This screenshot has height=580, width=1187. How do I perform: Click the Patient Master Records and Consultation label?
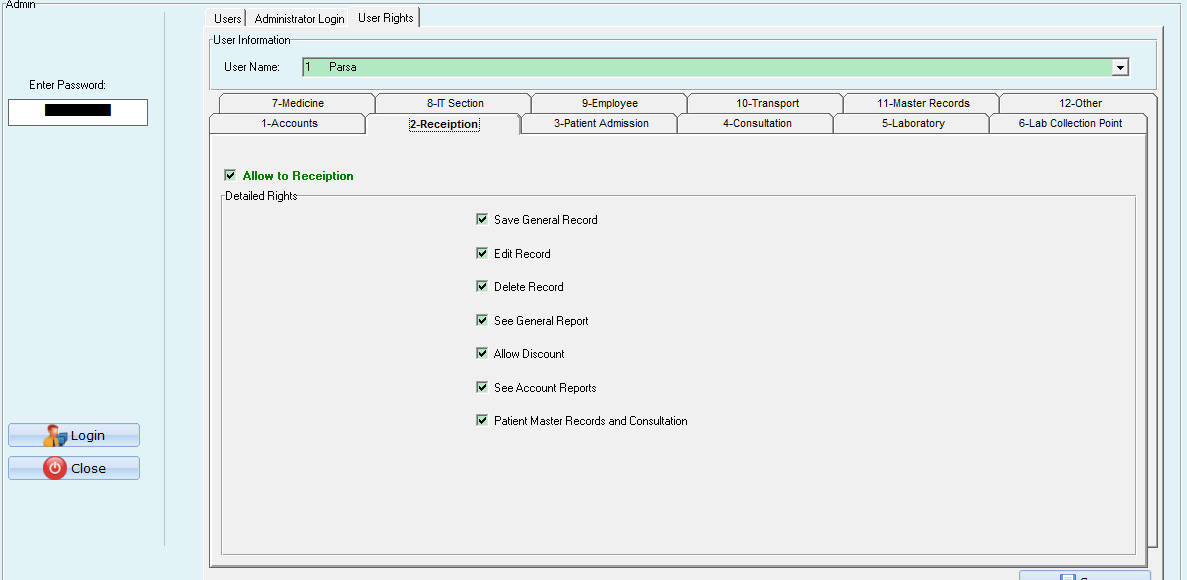(x=590, y=421)
